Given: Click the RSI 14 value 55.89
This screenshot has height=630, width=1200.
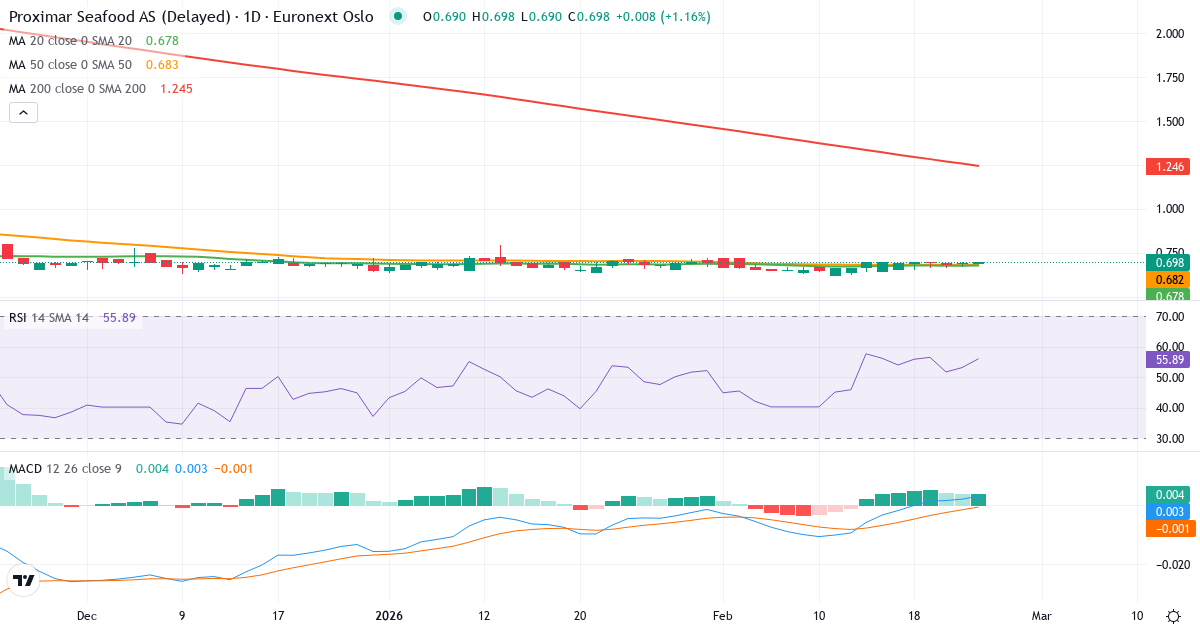Looking at the screenshot, I should [x=117, y=315].
